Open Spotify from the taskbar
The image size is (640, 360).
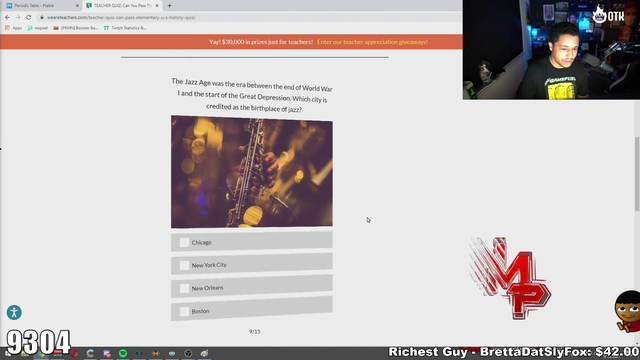click(123, 353)
